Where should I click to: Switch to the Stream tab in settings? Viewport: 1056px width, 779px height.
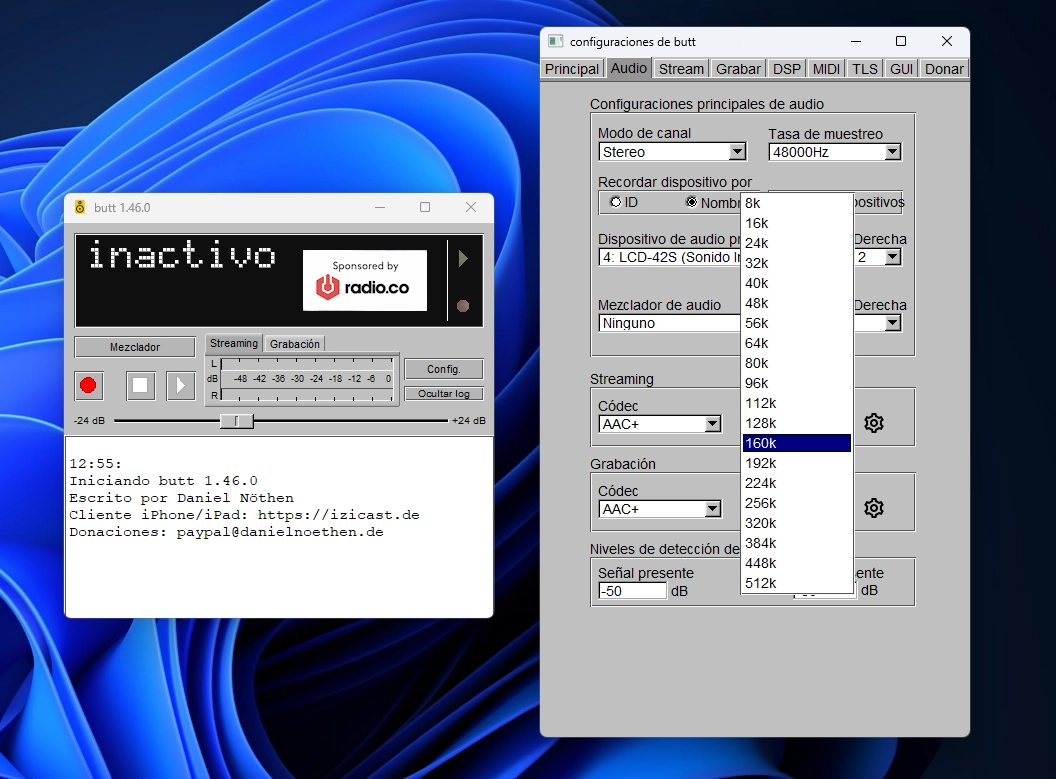coord(681,68)
